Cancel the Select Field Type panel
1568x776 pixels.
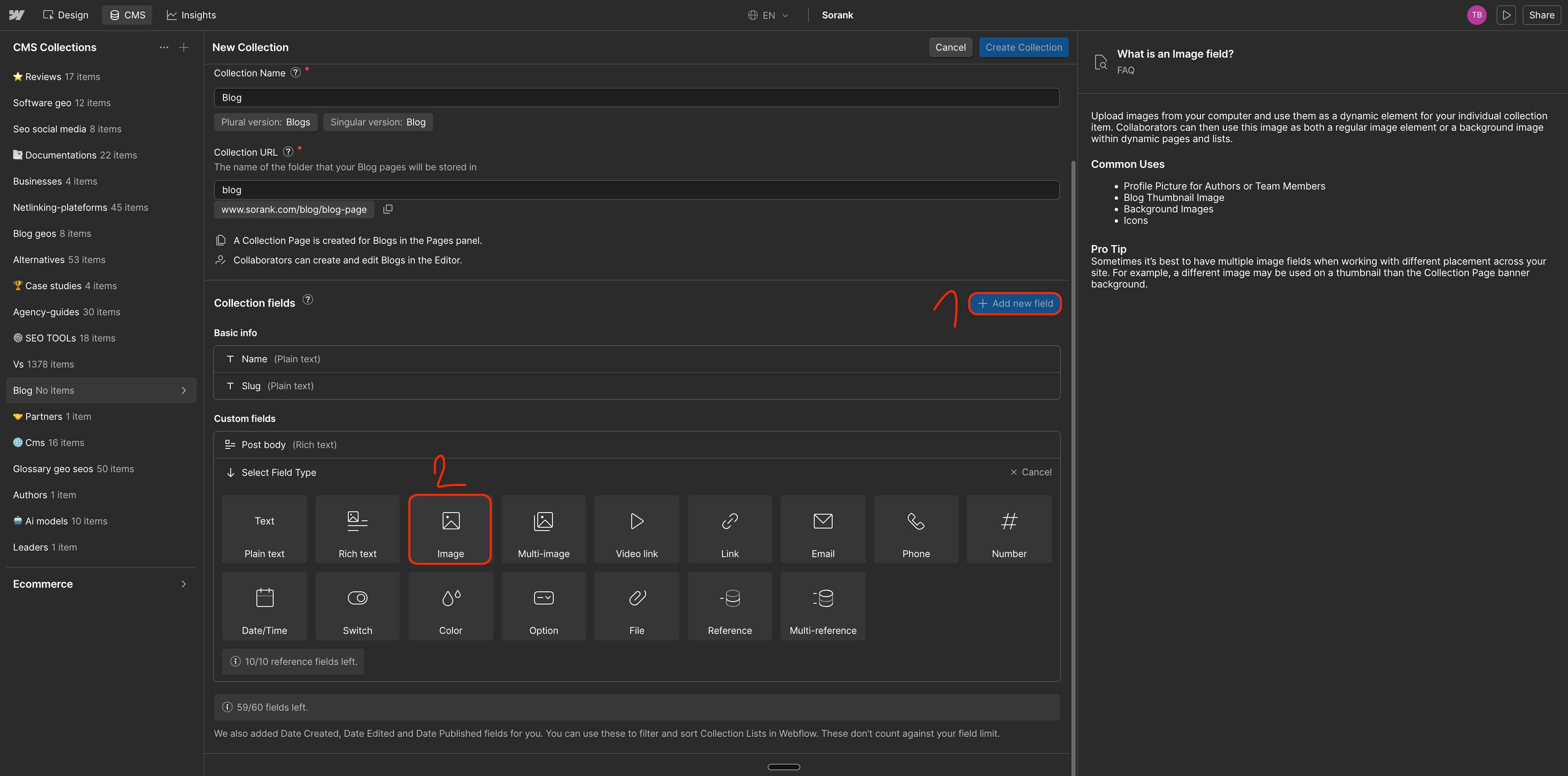1031,472
